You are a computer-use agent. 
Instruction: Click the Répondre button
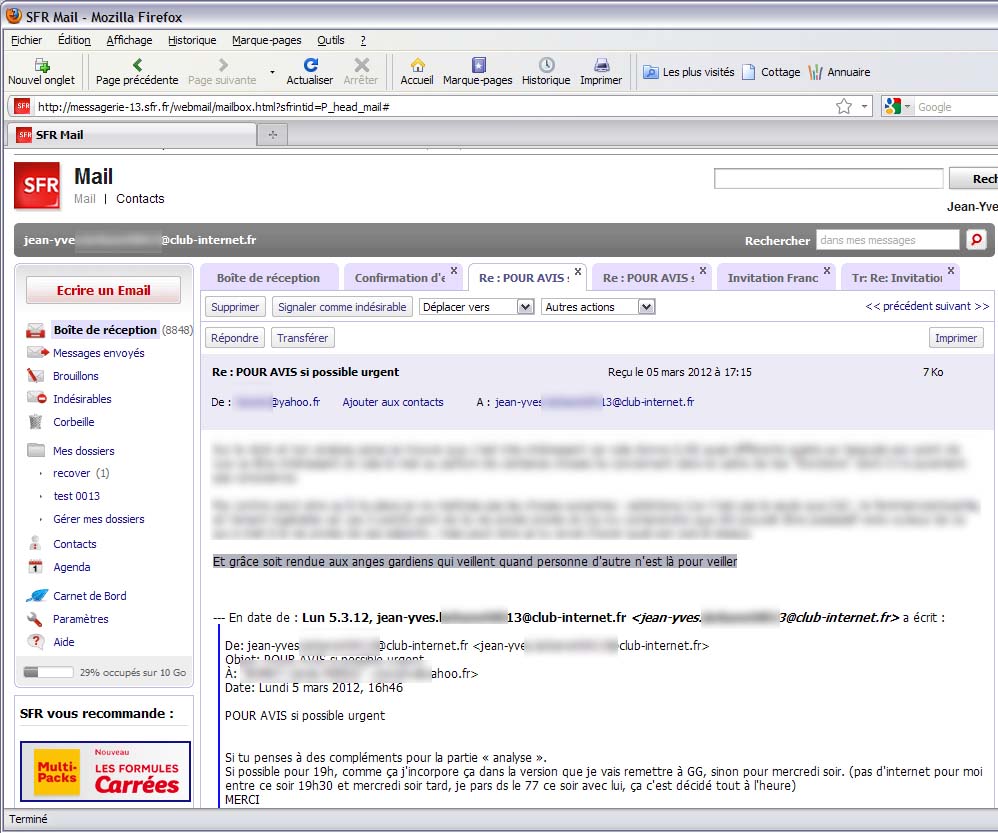234,338
